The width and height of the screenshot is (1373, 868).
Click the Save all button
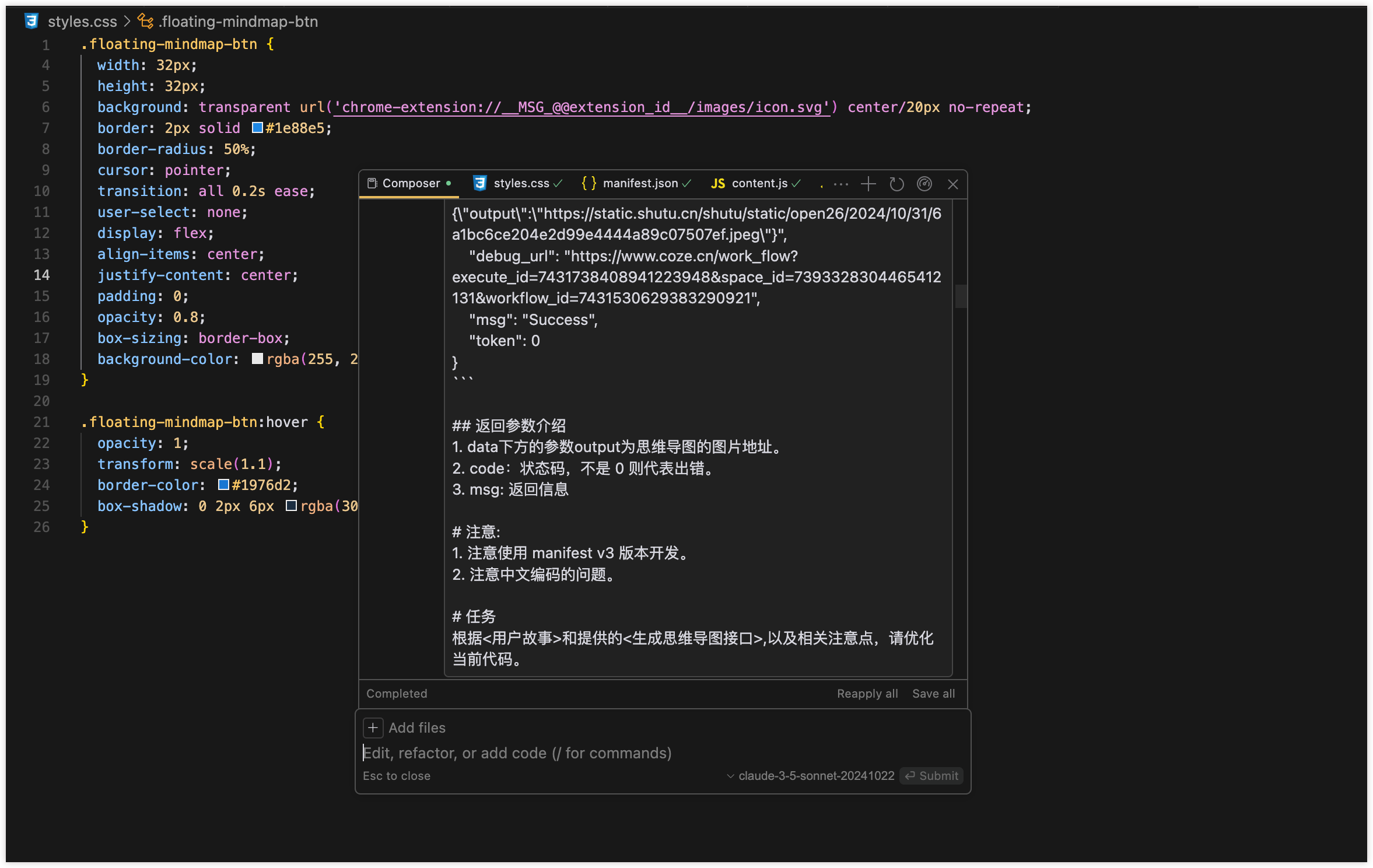pos(933,694)
